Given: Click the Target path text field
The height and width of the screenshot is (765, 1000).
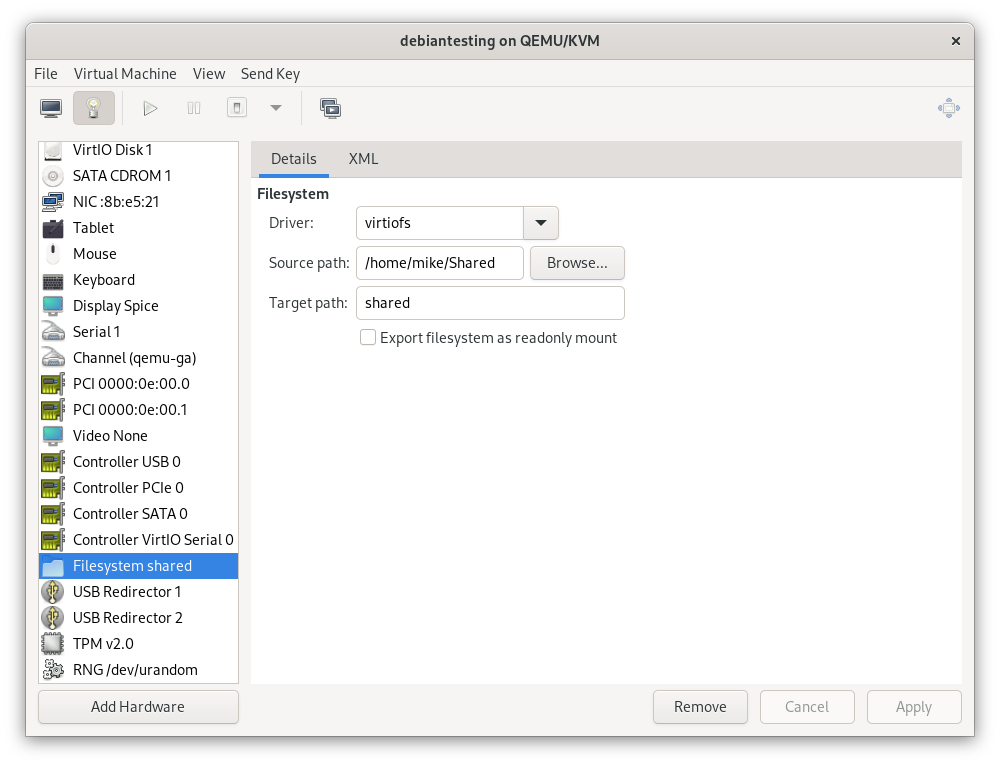Looking at the screenshot, I should (x=490, y=303).
